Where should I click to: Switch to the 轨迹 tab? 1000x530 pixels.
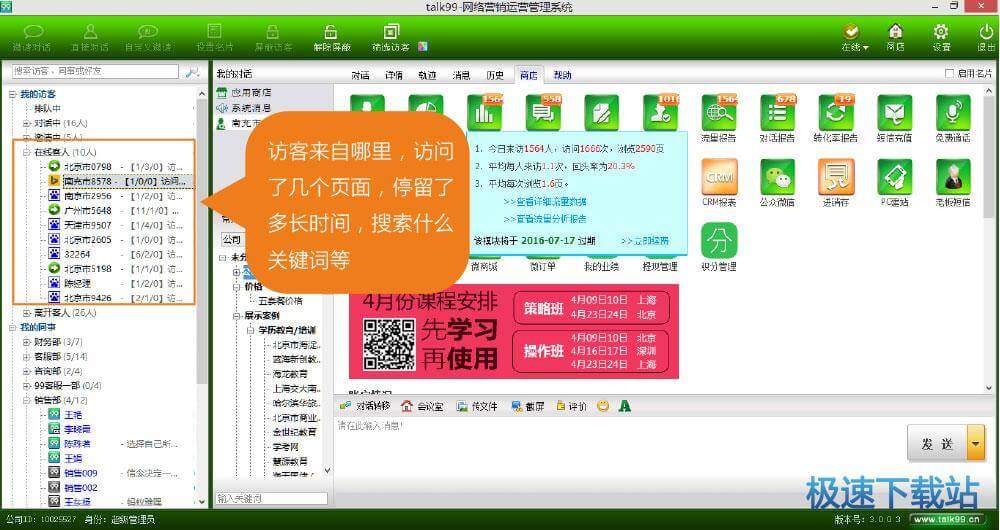[x=427, y=75]
